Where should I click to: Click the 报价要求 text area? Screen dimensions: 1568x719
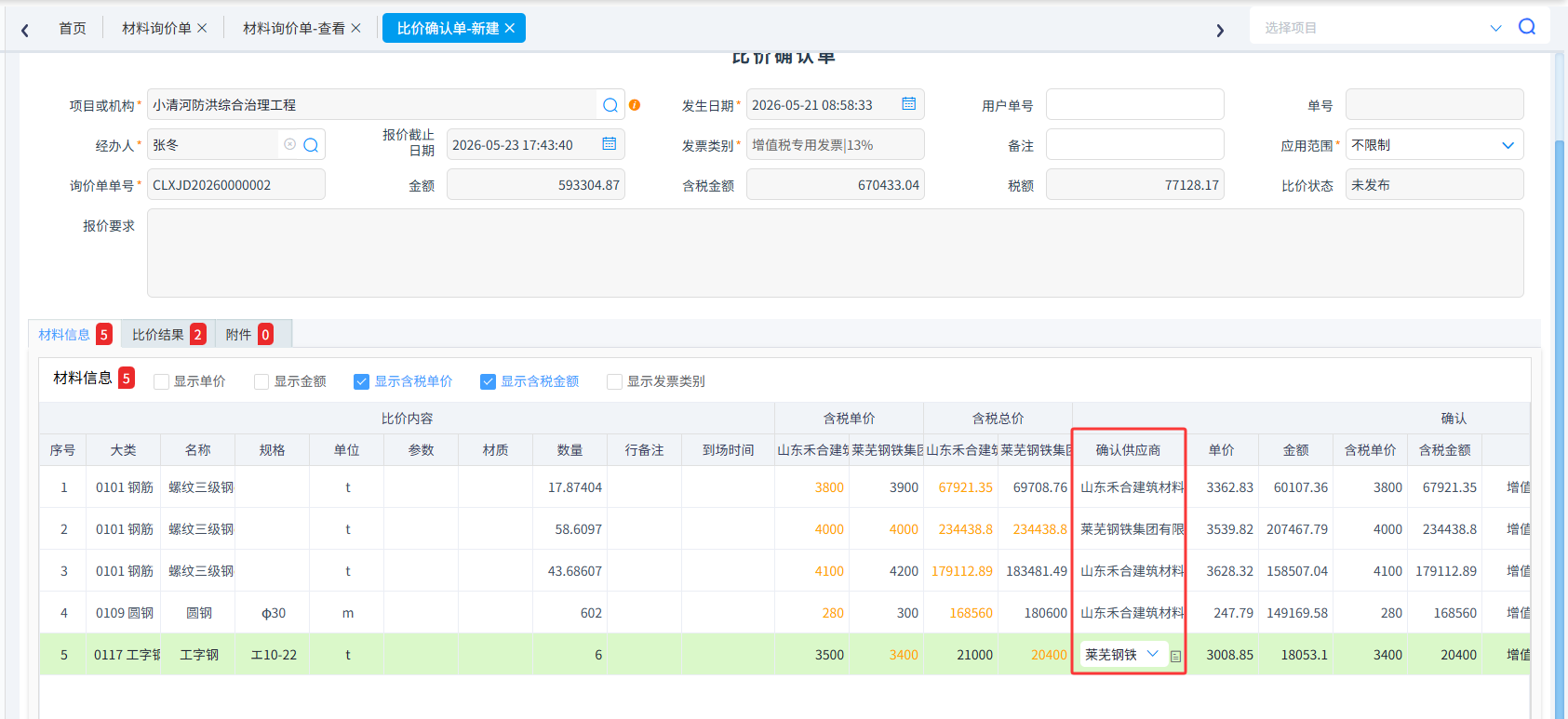(835, 253)
